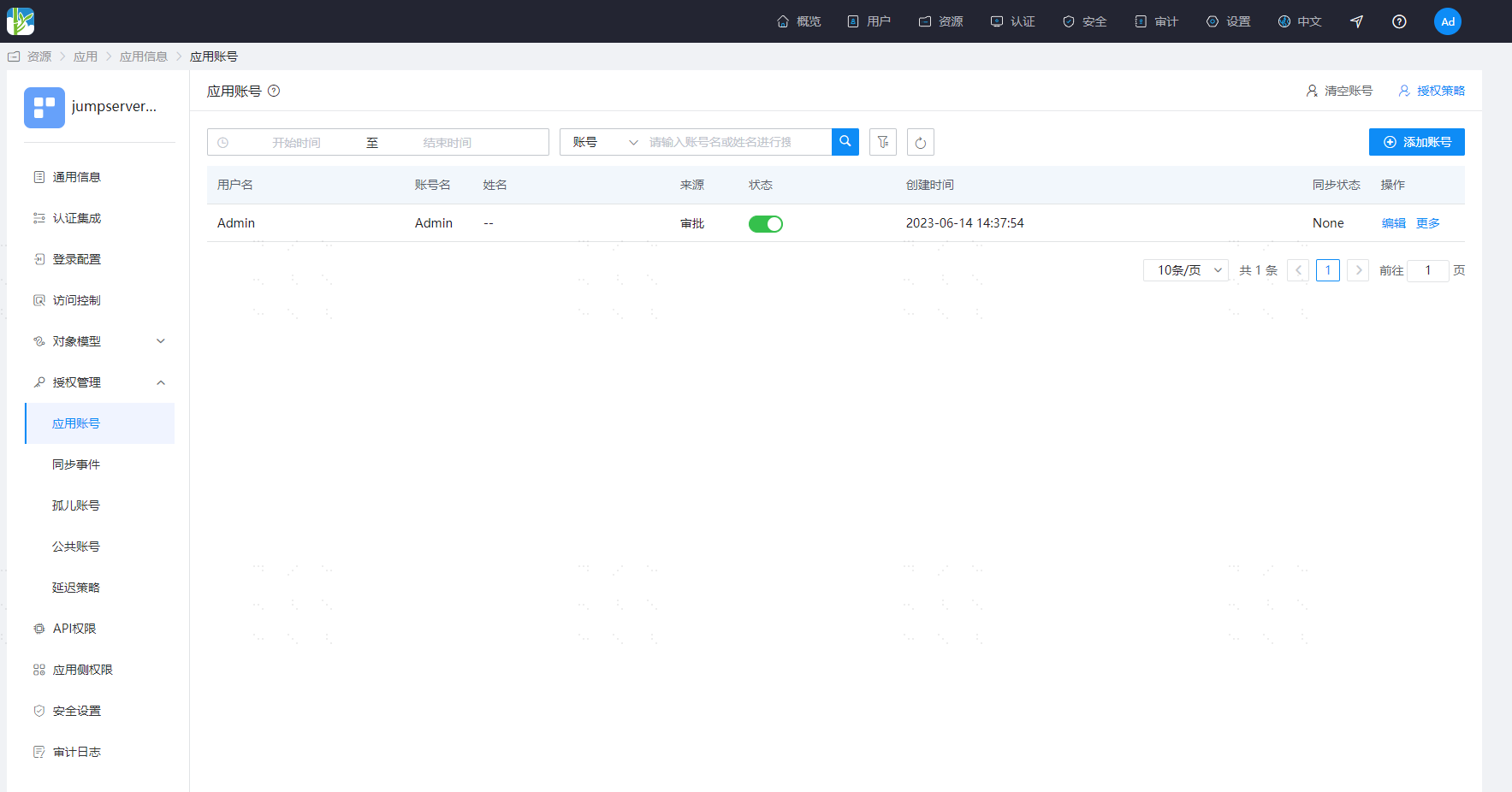The width and height of the screenshot is (1512, 792).
Task: Open the 账号 search type dropdown
Action: click(x=605, y=142)
